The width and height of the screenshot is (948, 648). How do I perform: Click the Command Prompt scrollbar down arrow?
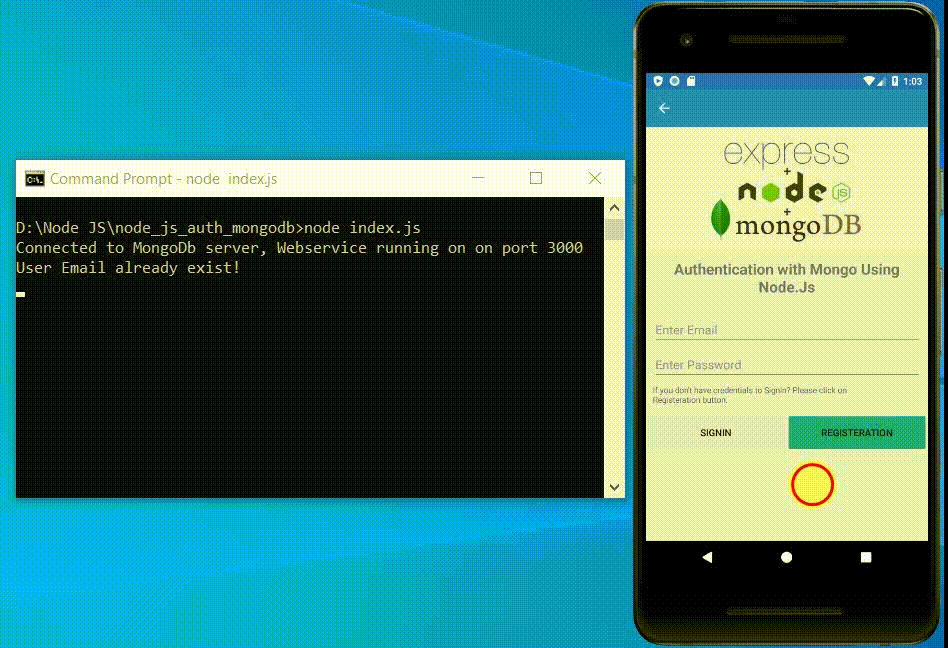[x=614, y=487]
